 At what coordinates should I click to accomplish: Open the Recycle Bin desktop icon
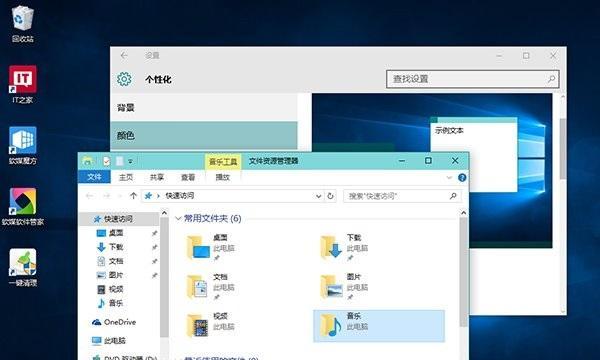[x=23, y=24]
